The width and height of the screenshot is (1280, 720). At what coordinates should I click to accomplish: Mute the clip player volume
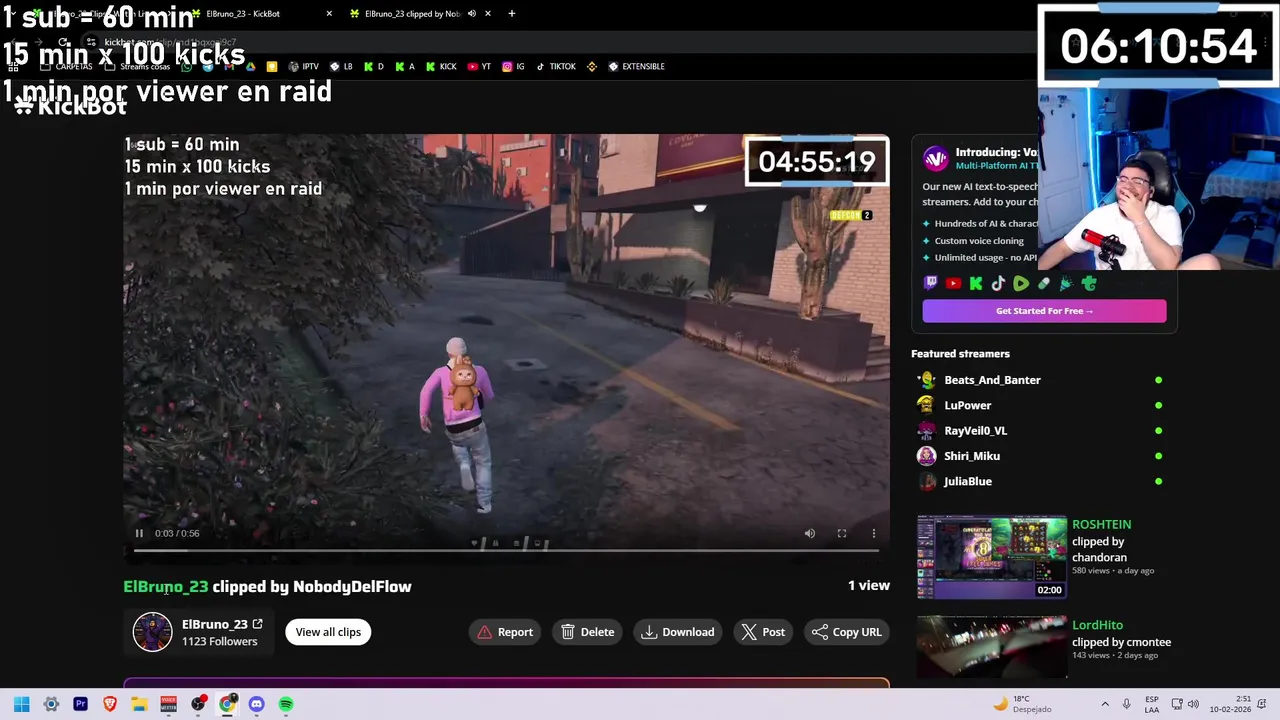tap(810, 533)
